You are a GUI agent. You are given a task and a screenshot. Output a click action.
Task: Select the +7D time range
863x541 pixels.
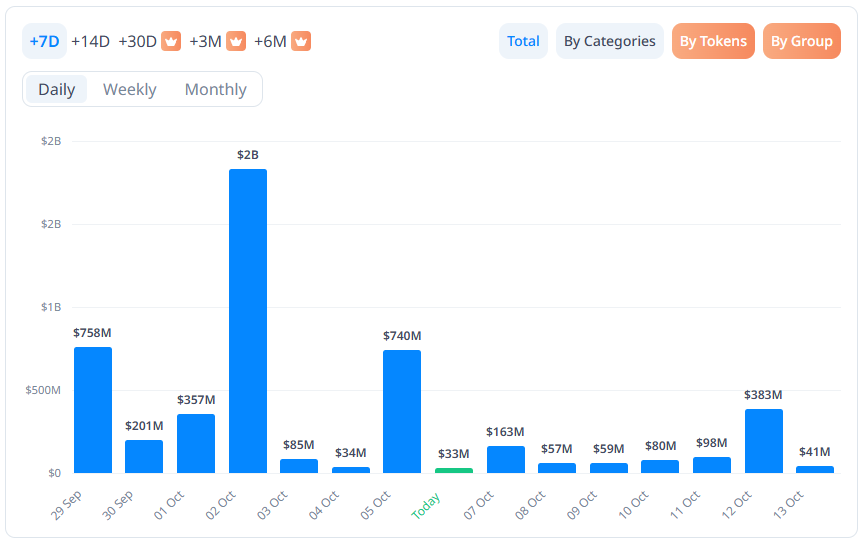[45, 41]
